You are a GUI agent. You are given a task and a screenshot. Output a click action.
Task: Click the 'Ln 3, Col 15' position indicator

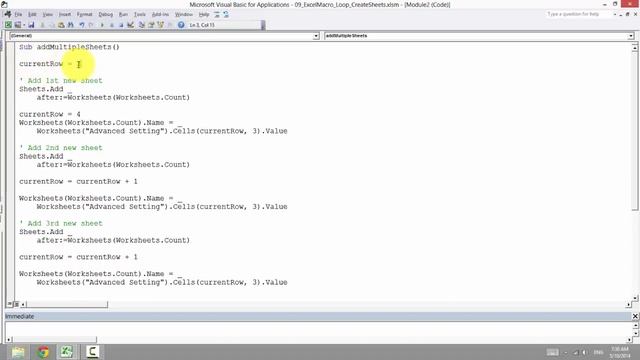(202, 25)
